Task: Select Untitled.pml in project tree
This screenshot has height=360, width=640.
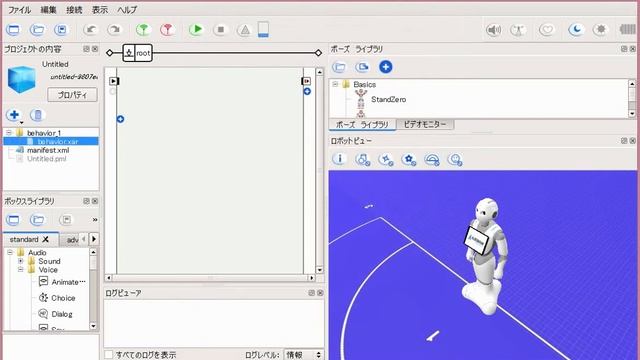Action: coord(47,158)
